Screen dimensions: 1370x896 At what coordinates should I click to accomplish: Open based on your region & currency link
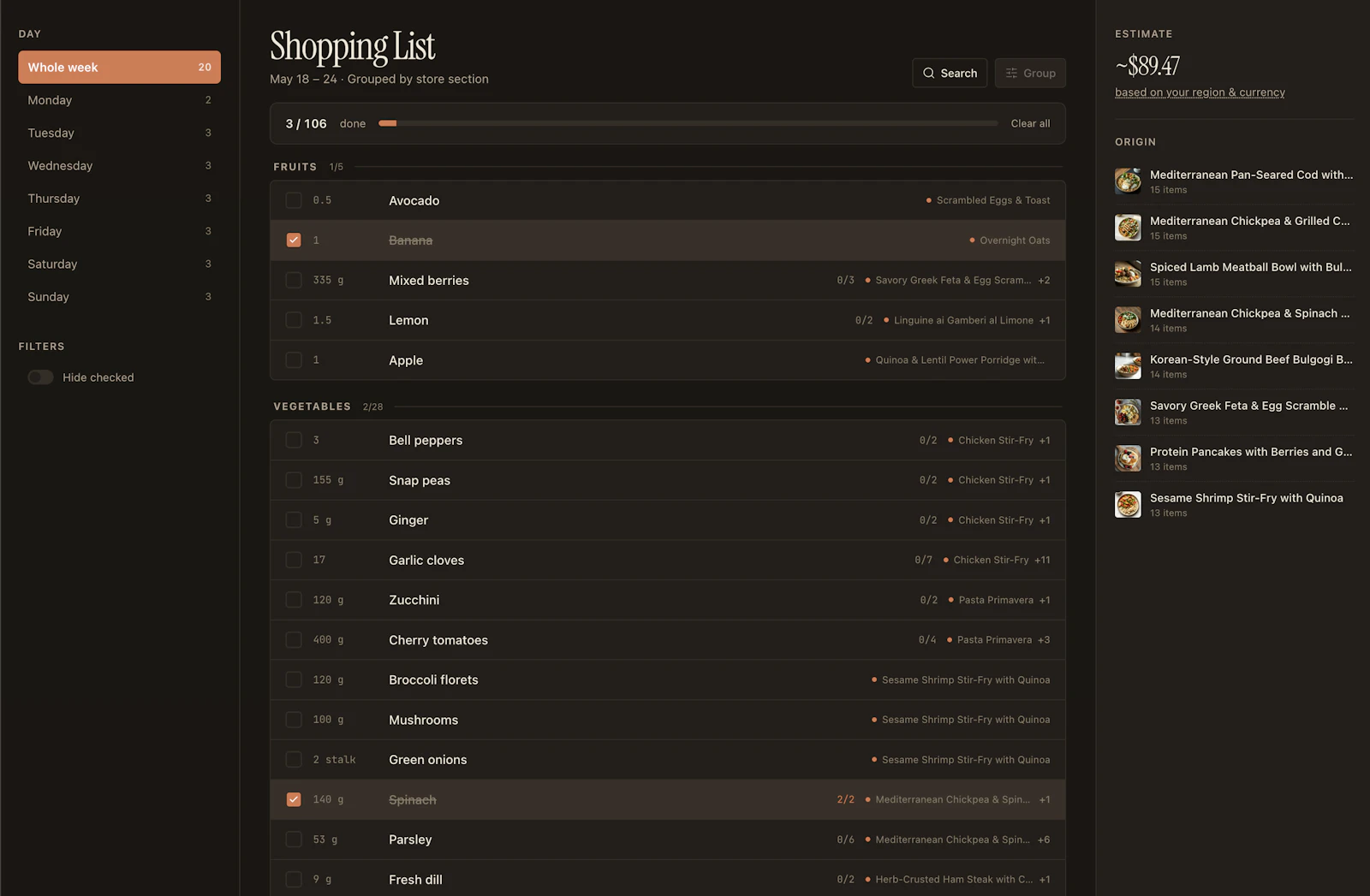pyautogui.click(x=1200, y=92)
